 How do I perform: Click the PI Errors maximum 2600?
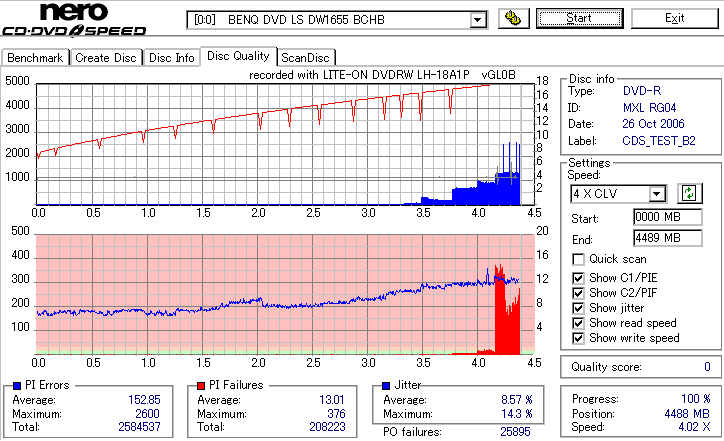147,414
